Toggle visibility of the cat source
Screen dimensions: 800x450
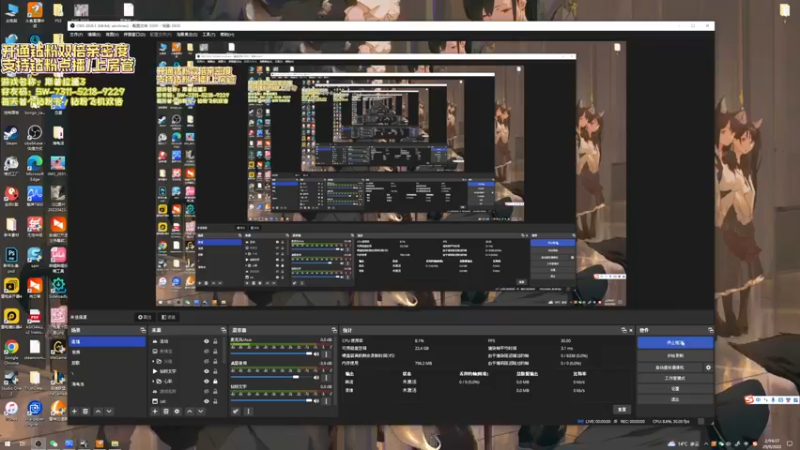(207, 402)
